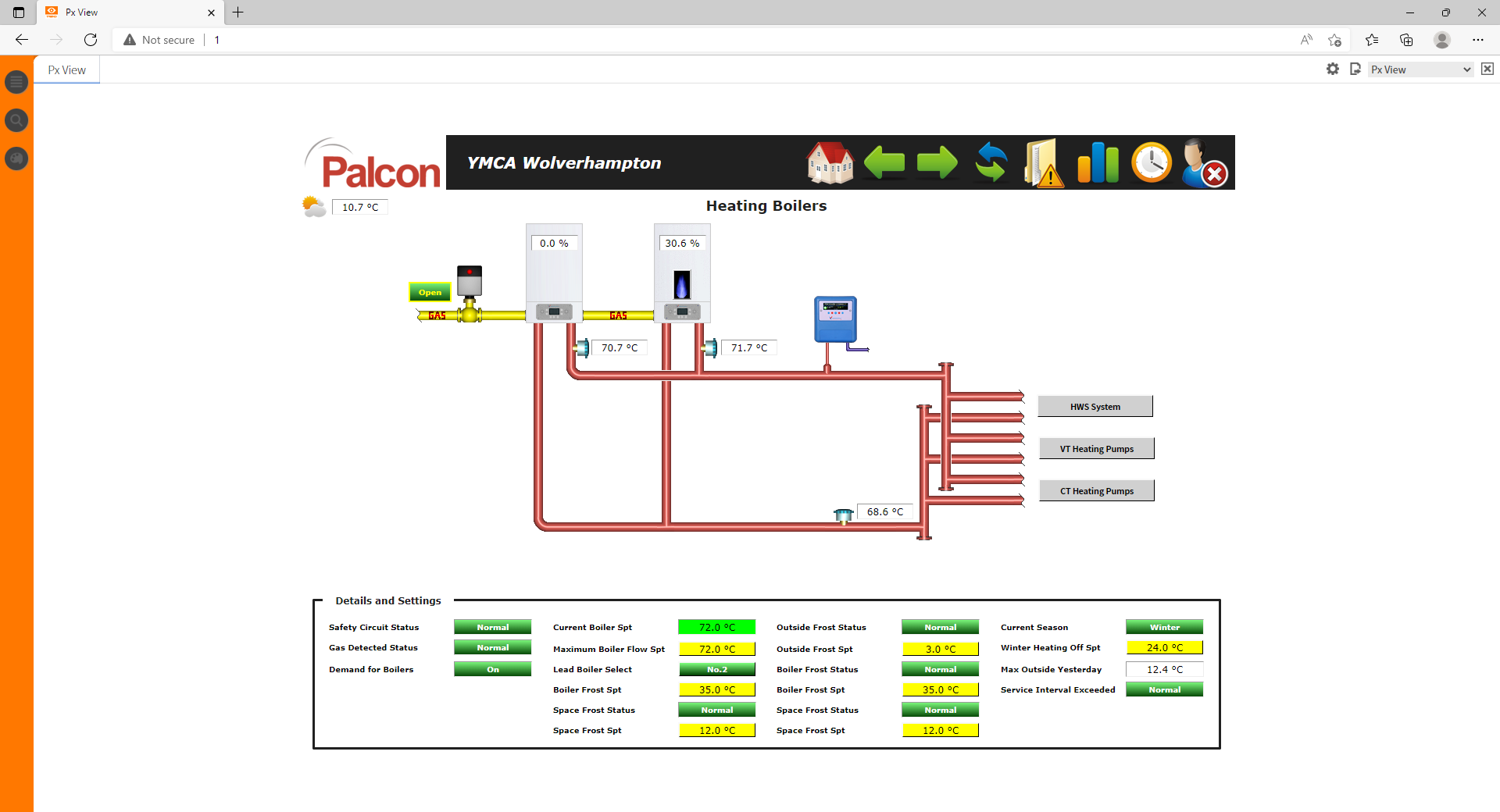
Task: Open the Px View dropdown selector
Action: [1420, 69]
